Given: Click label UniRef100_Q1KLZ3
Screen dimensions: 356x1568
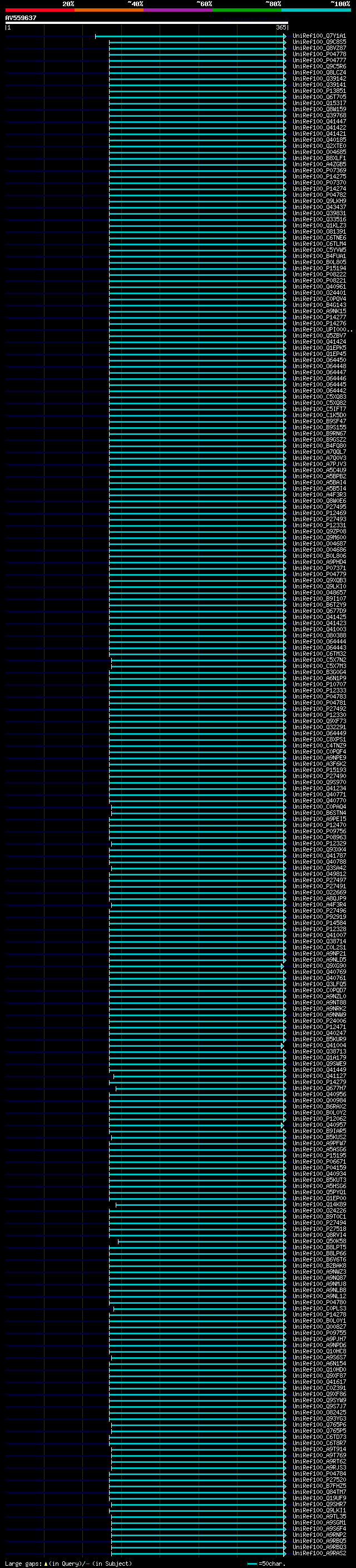Looking at the screenshot, I should [x=319, y=225].
